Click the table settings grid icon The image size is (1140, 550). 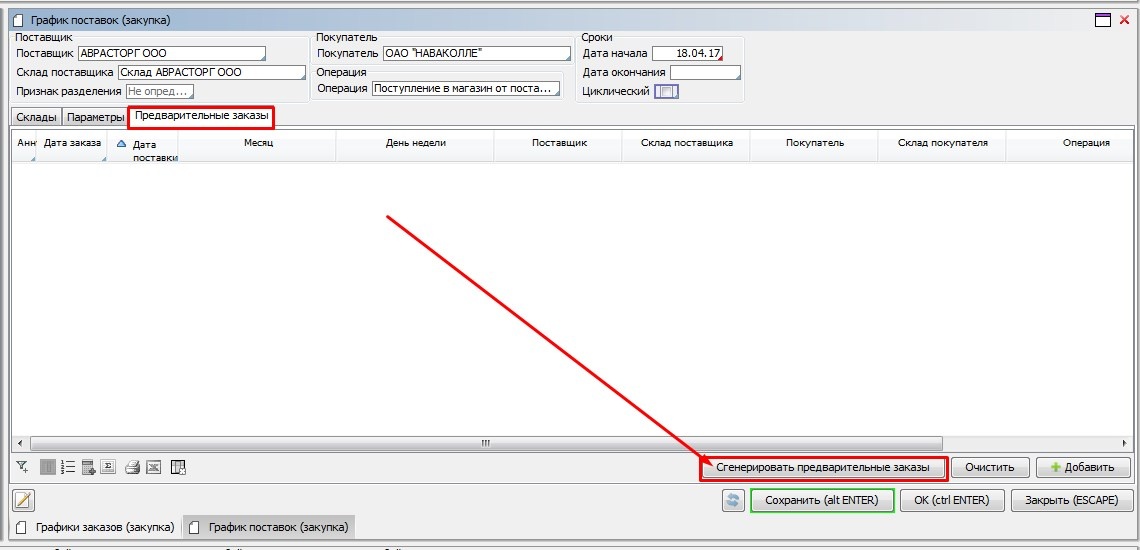pos(179,467)
